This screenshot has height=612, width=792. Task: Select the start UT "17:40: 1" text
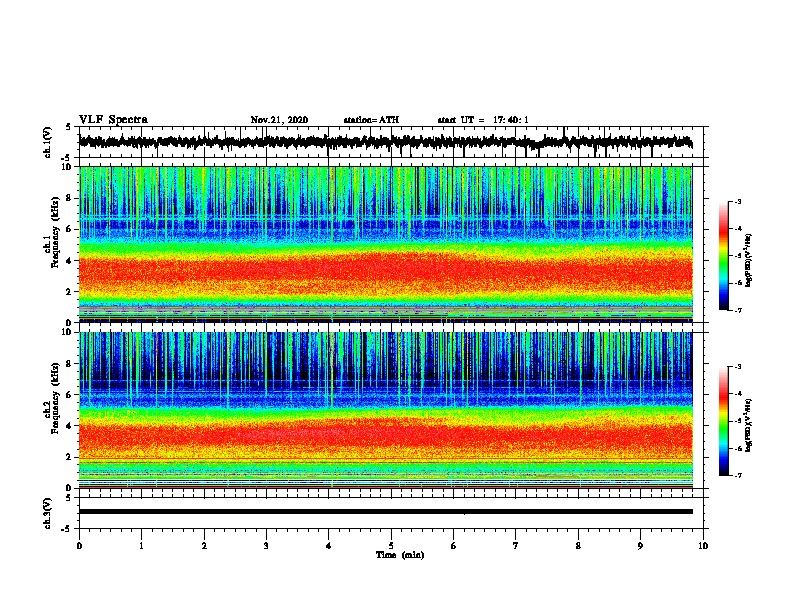[511, 120]
